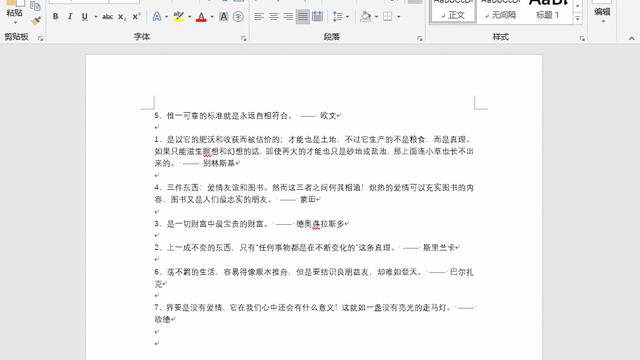This screenshot has width=640, height=360.
Task: Click the line ending with 德奥弗拉斯多
Action: tap(251, 224)
